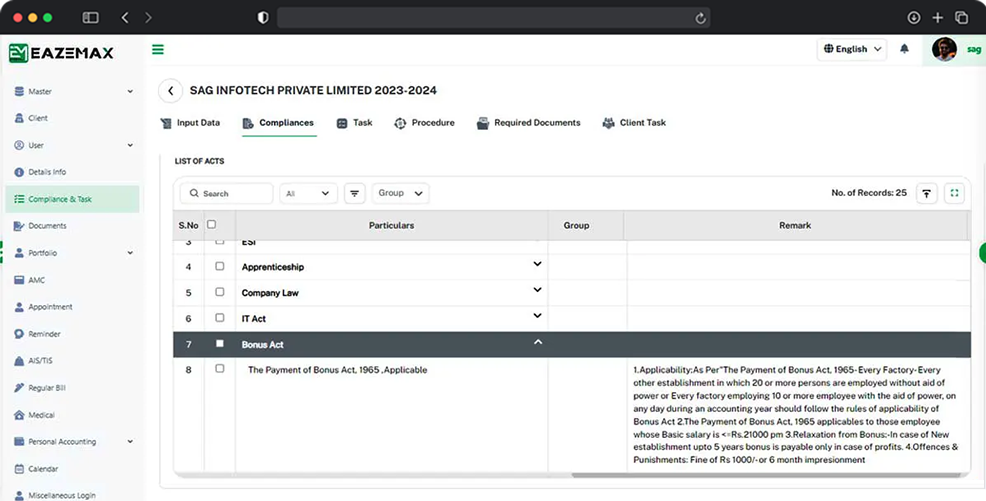Click the browser back arrow
Image resolution: width=986 pixels, height=501 pixels.
(125, 18)
